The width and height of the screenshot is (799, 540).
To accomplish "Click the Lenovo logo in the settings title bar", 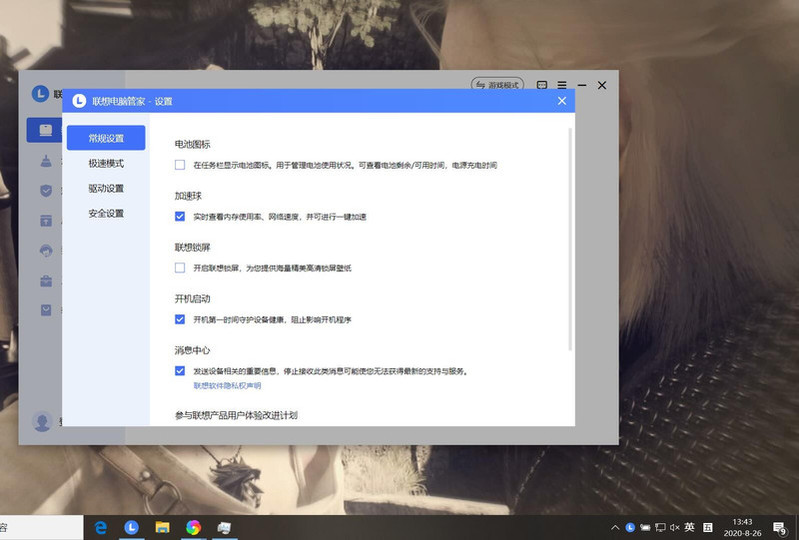I will coord(79,101).
